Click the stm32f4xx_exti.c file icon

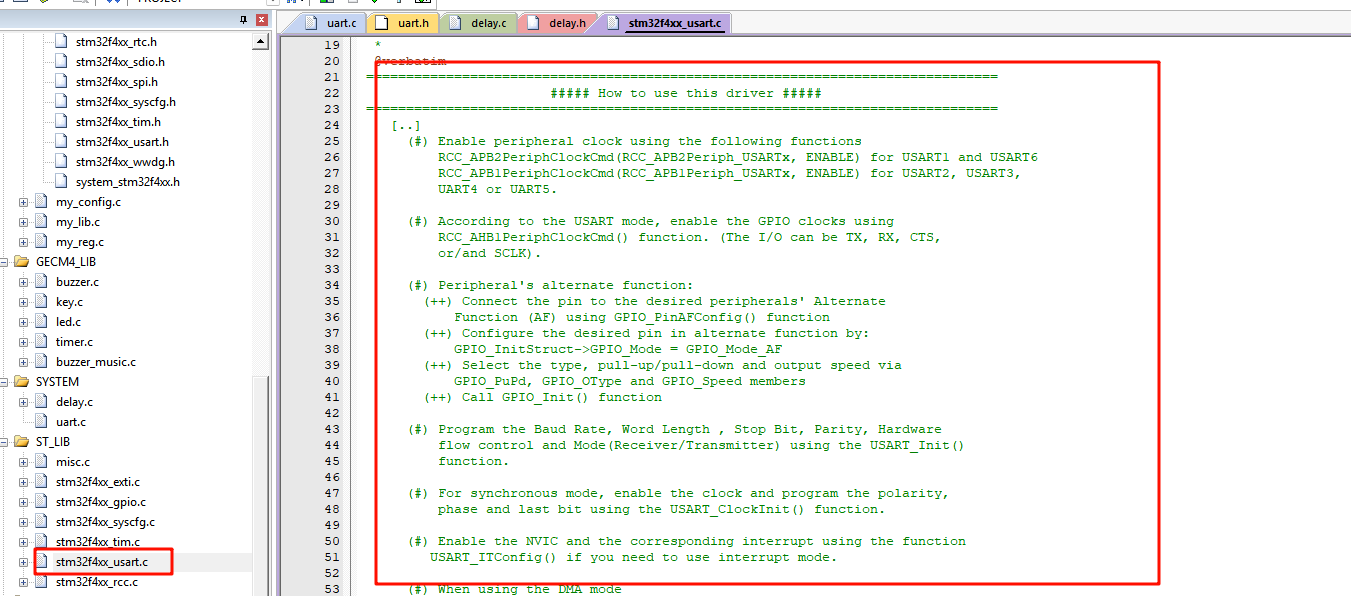pyautogui.click(x=41, y=482)
